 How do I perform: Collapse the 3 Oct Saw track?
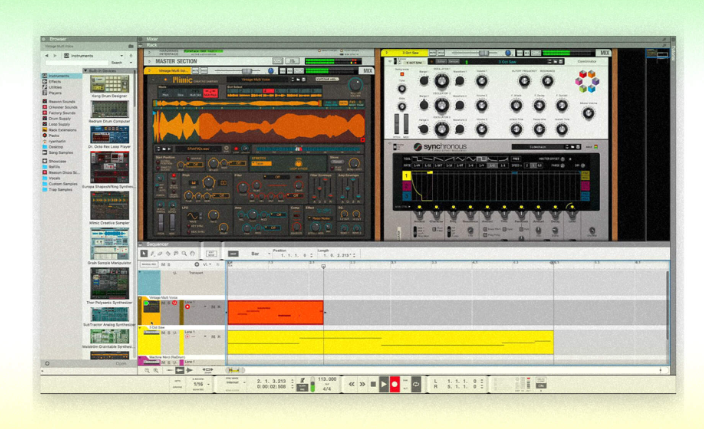[140, 328]
